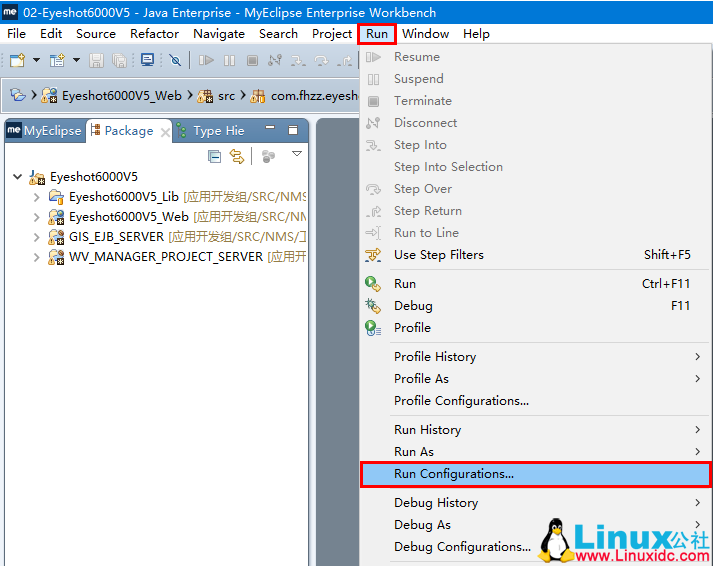The height and width of the screenshot is (566, 714).
Task: Open the Help menu
Action: [476, 34]
